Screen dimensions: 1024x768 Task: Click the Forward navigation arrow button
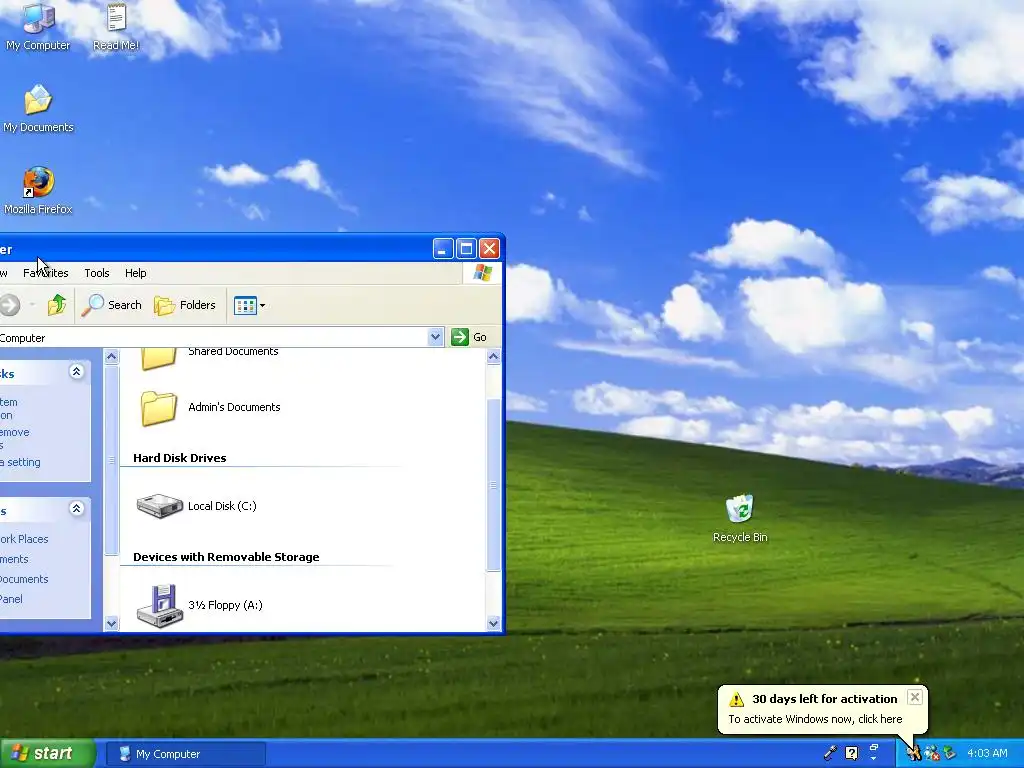pos(10,305)
